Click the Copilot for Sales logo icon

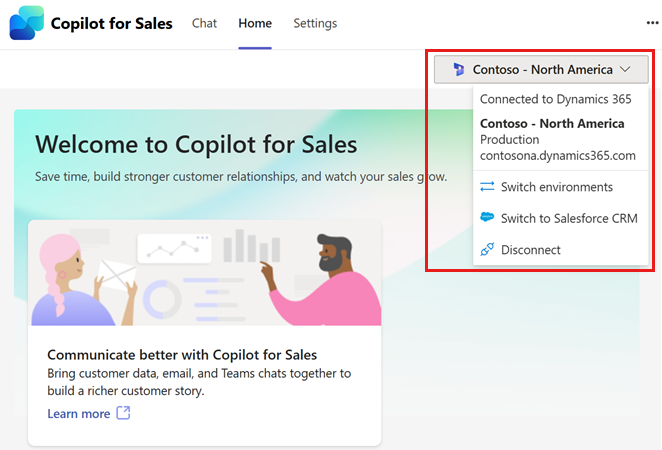pyautogui.click(x=27, y=23)
